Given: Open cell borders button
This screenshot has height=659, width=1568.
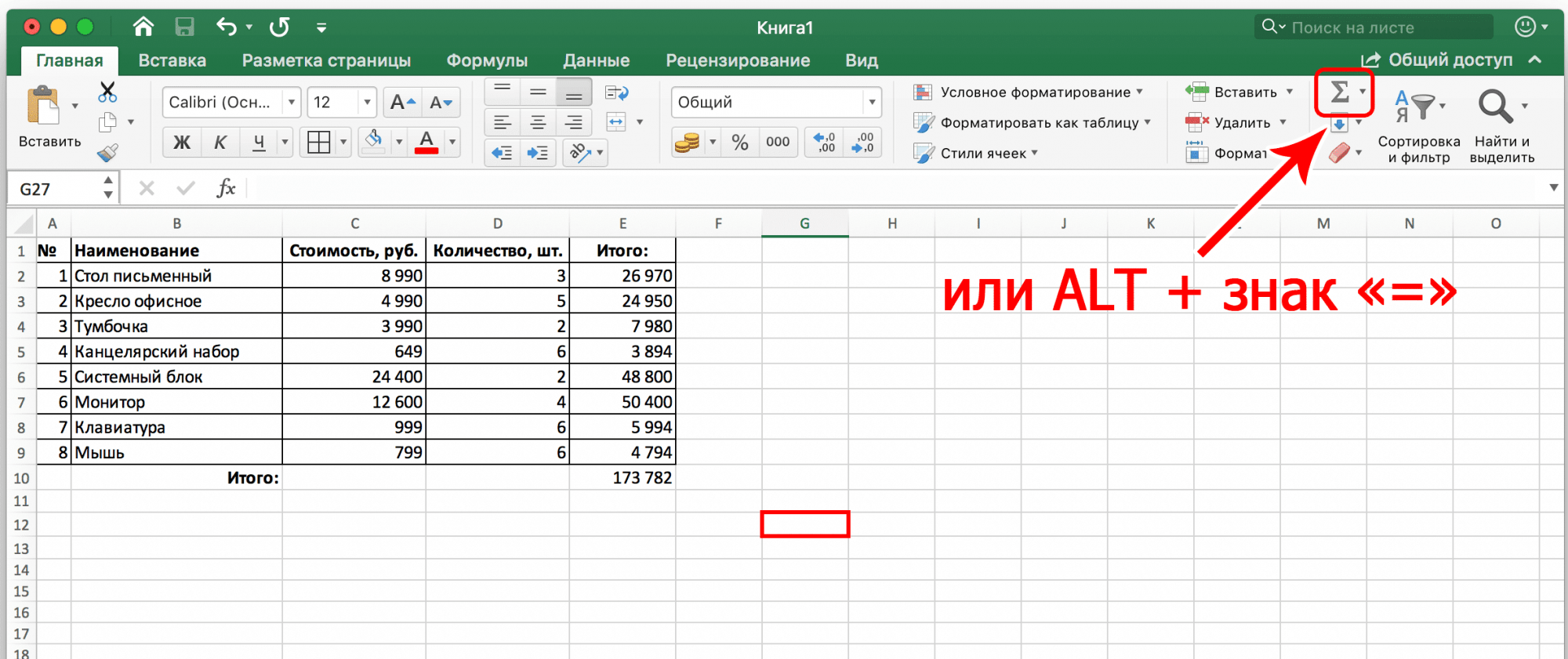Looking at the screenshot, I should [318, 143].
